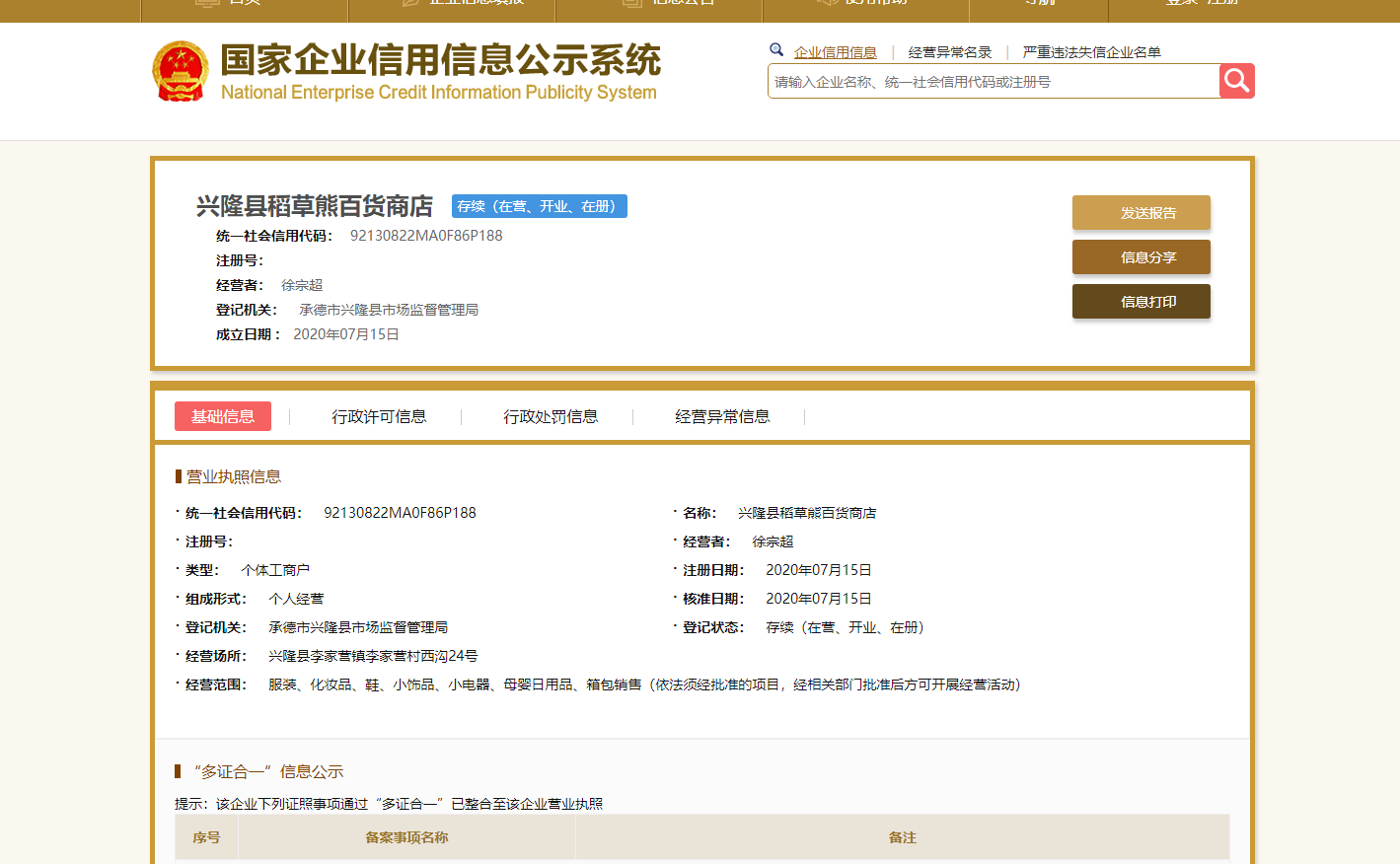1400x864 pixels.
Task: Click the 登记状态 value in the license section
Action: coord(845,627)
